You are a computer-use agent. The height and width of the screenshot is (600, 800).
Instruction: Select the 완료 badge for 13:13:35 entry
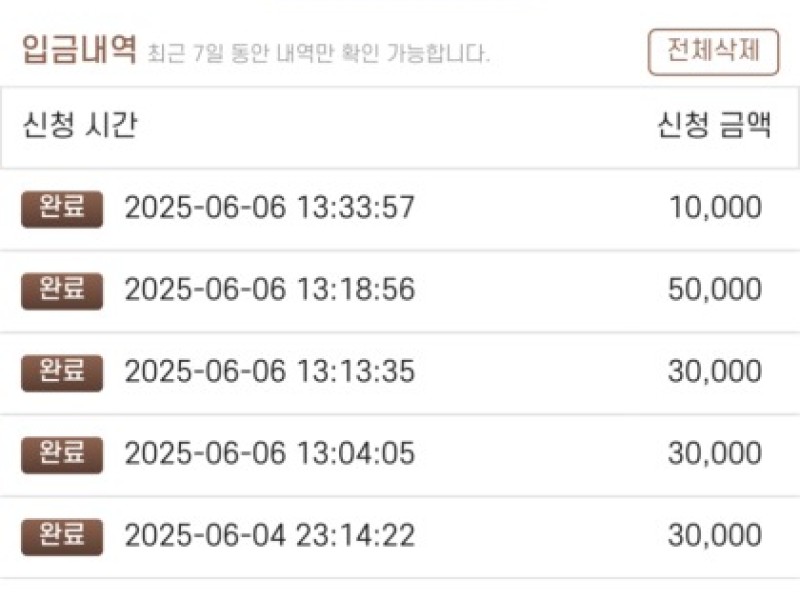click(x=62, y=372)
